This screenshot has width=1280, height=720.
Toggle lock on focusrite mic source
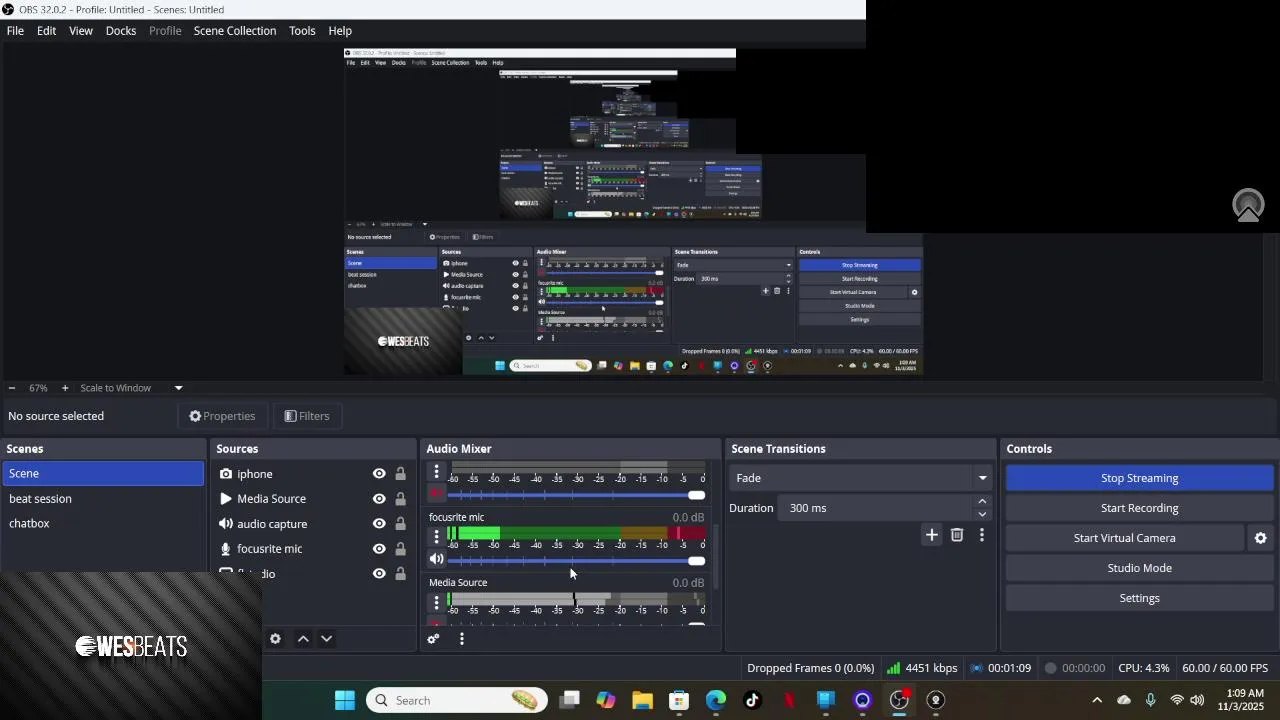tap(400, 549)
